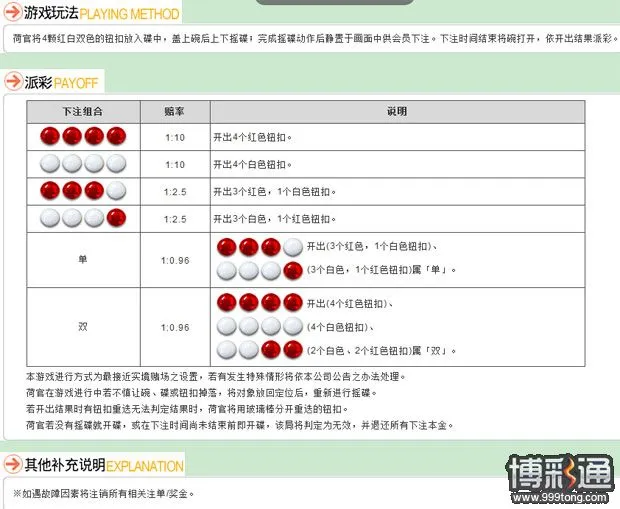Click the 下注组合 column header
Image resolution: width=620 pixels, height=509 pixels.
[x=83, y=112]
